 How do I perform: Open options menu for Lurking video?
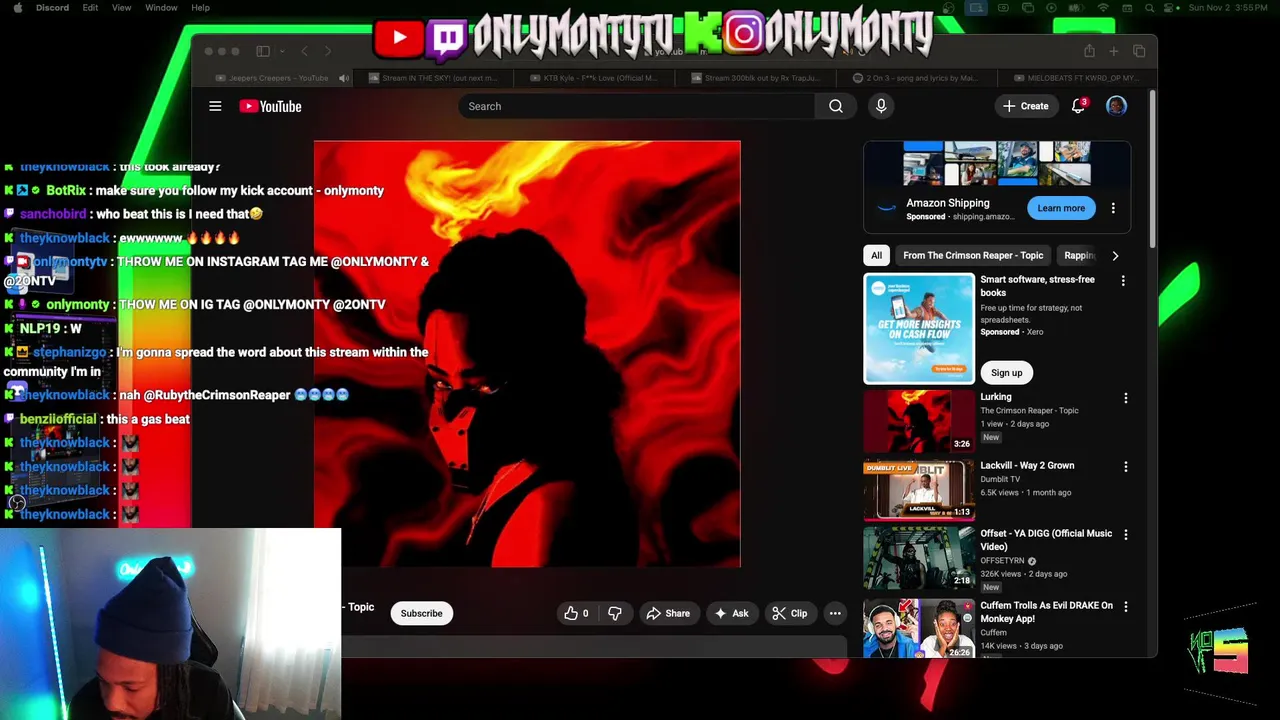click(x=1125, y=398)
